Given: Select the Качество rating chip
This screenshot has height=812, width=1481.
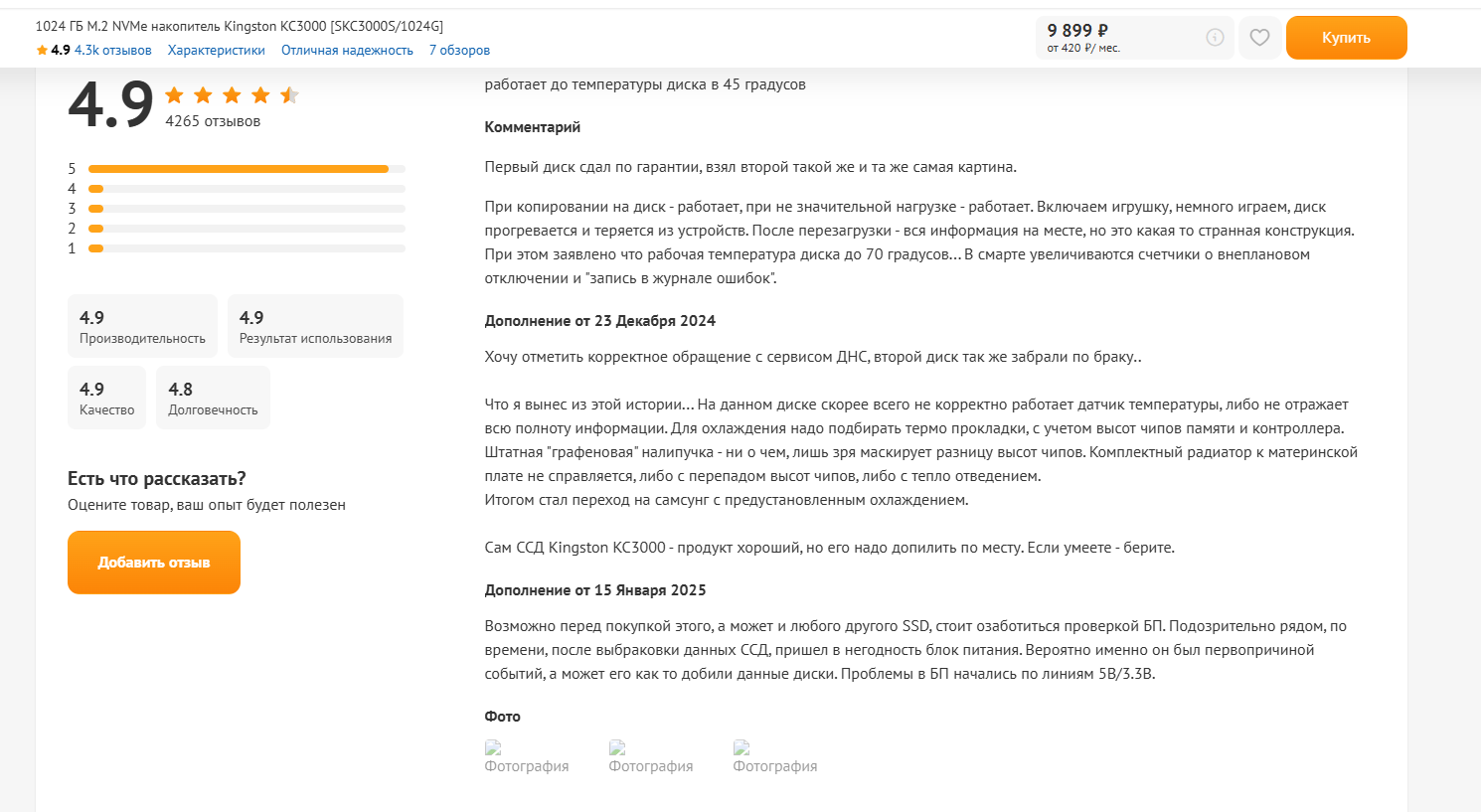Looking at the screenshot, I should click(106, 398).
